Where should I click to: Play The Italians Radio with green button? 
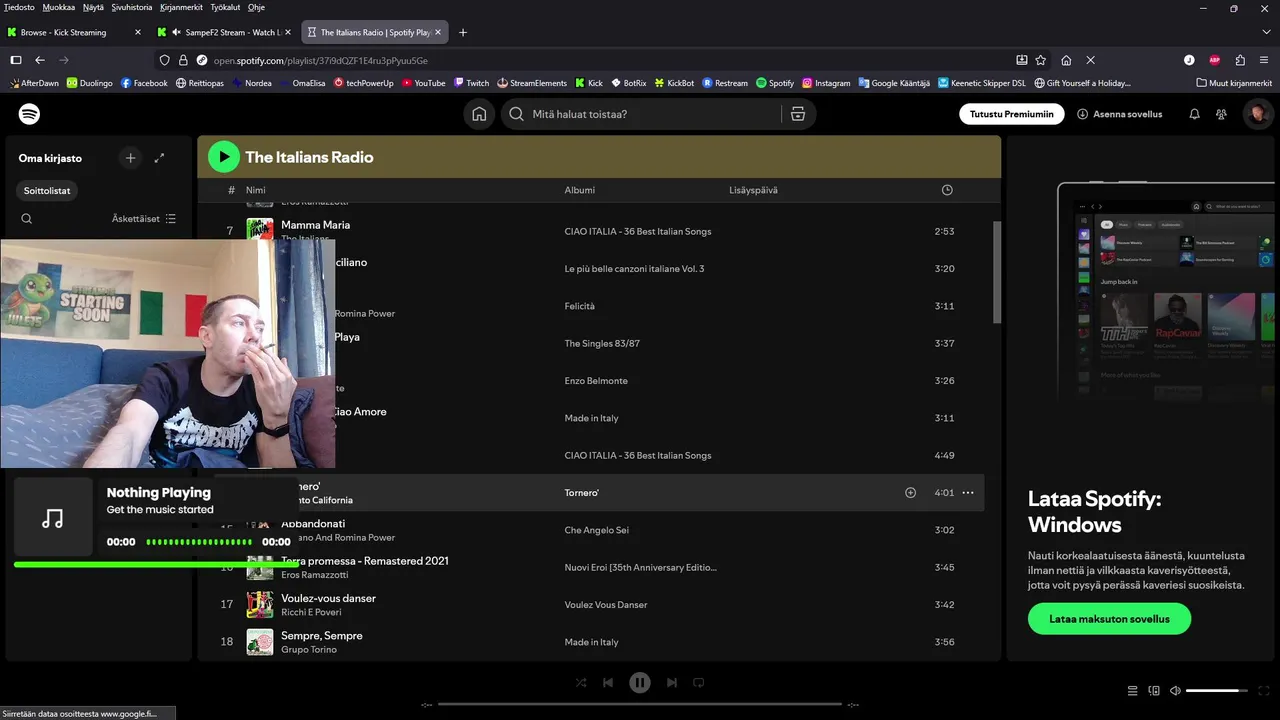tap(224, 156)
